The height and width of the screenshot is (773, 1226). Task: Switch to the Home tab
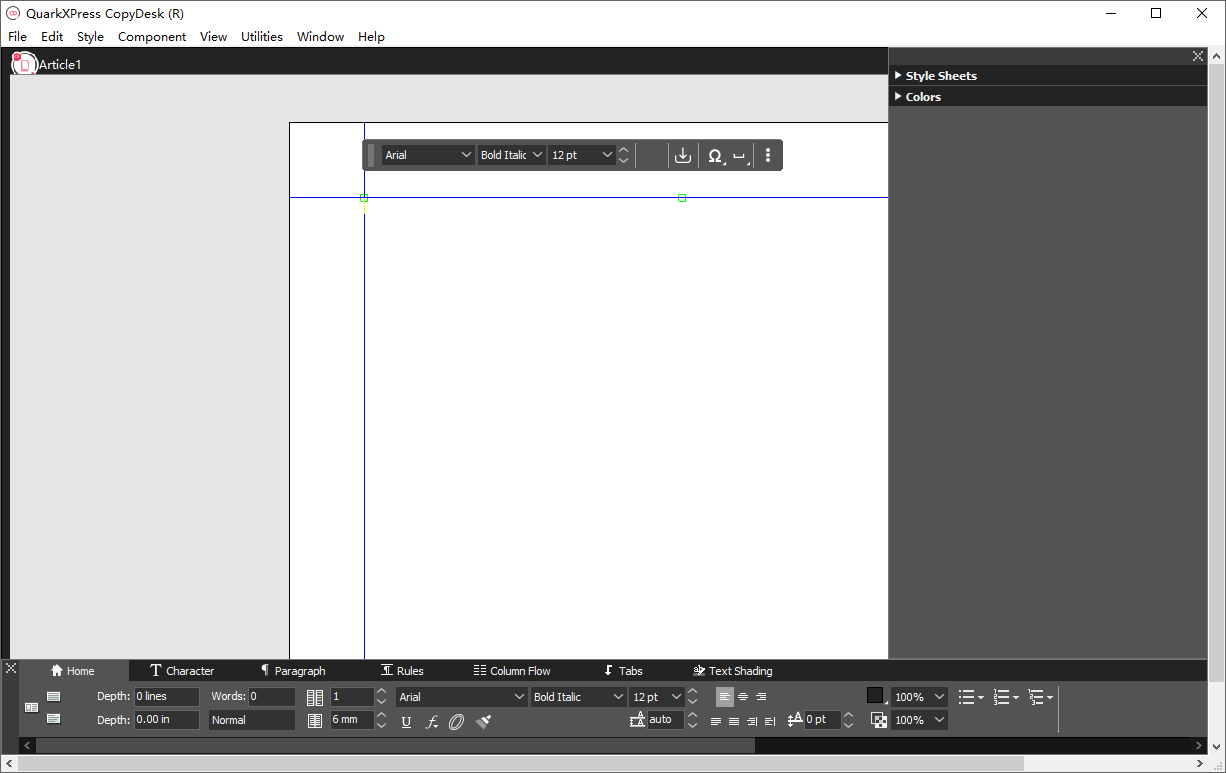[x=73, y=671]
